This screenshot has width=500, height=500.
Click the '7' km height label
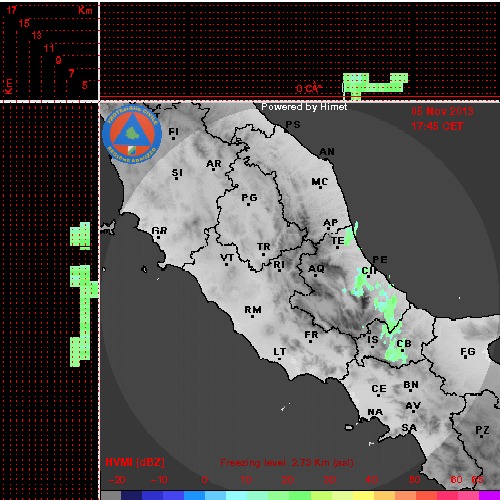(71, 73)
